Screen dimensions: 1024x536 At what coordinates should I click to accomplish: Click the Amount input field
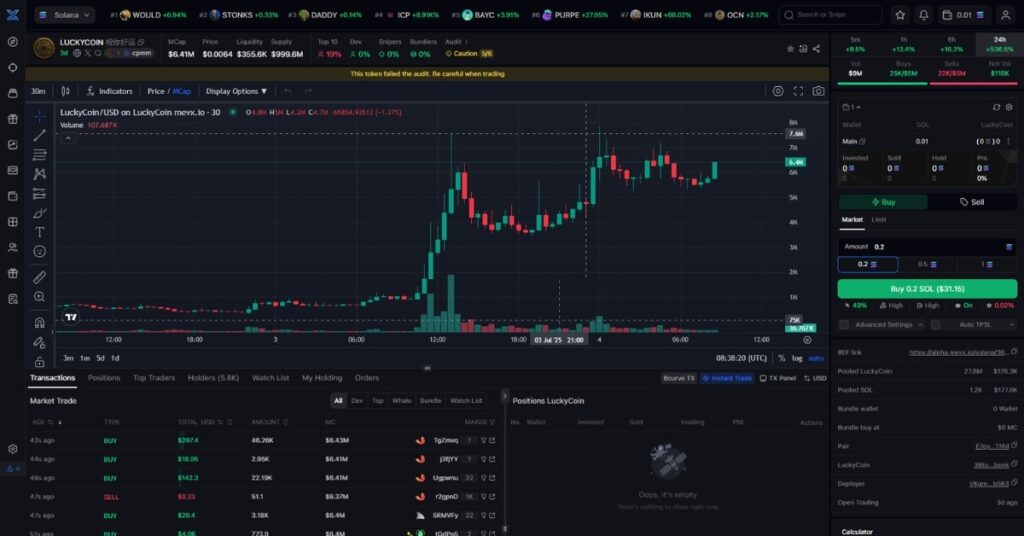pos(927,247)
